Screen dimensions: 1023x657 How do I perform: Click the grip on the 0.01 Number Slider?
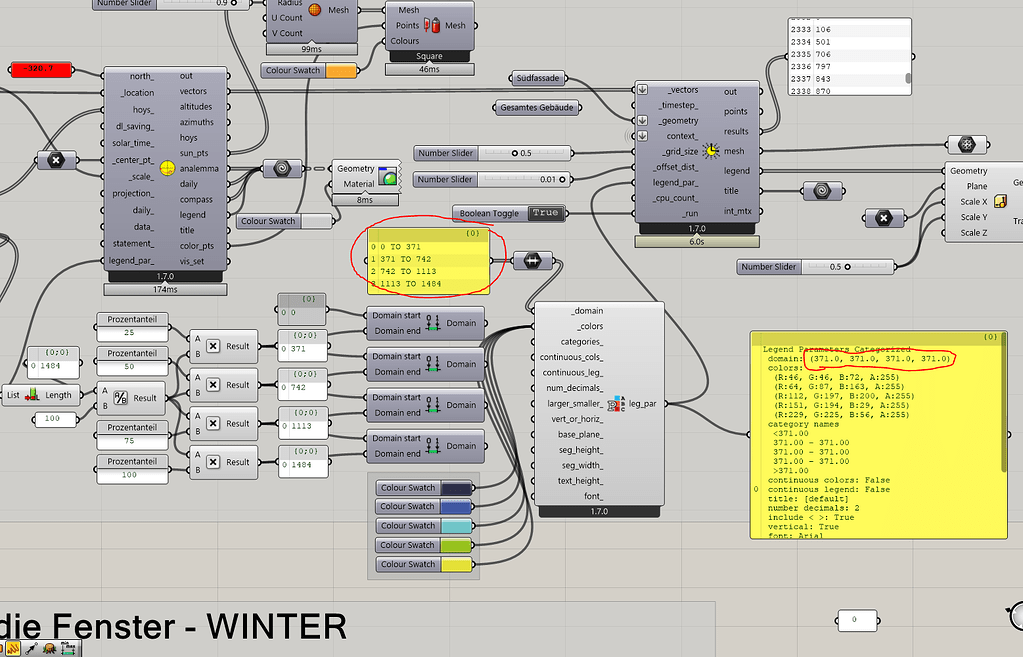[562, 180]
